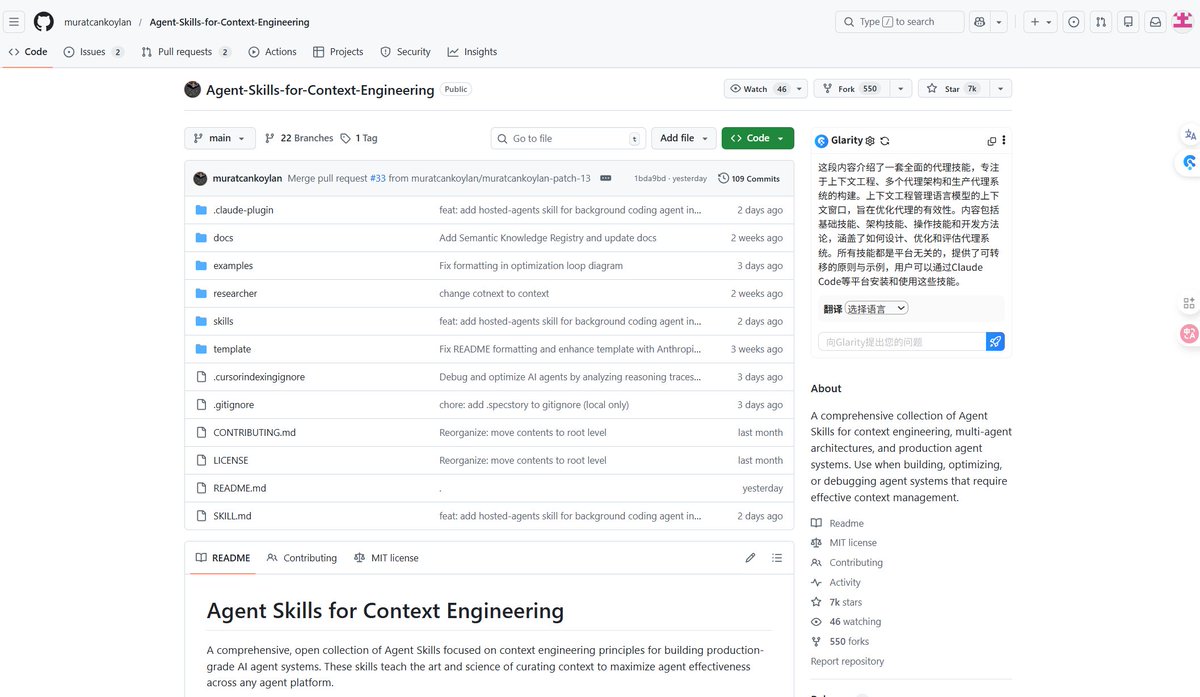Edit the README with the pencil icon
The height and width of the screenshot is (697, 1200).
tap(750, 558)
